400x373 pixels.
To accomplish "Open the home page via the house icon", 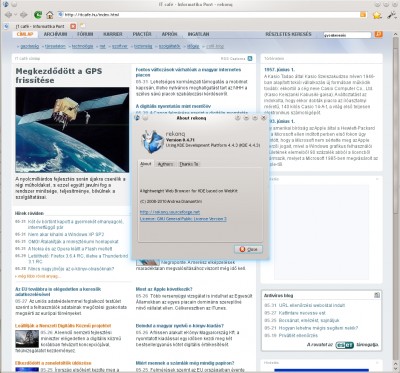I will click(50, 15).
